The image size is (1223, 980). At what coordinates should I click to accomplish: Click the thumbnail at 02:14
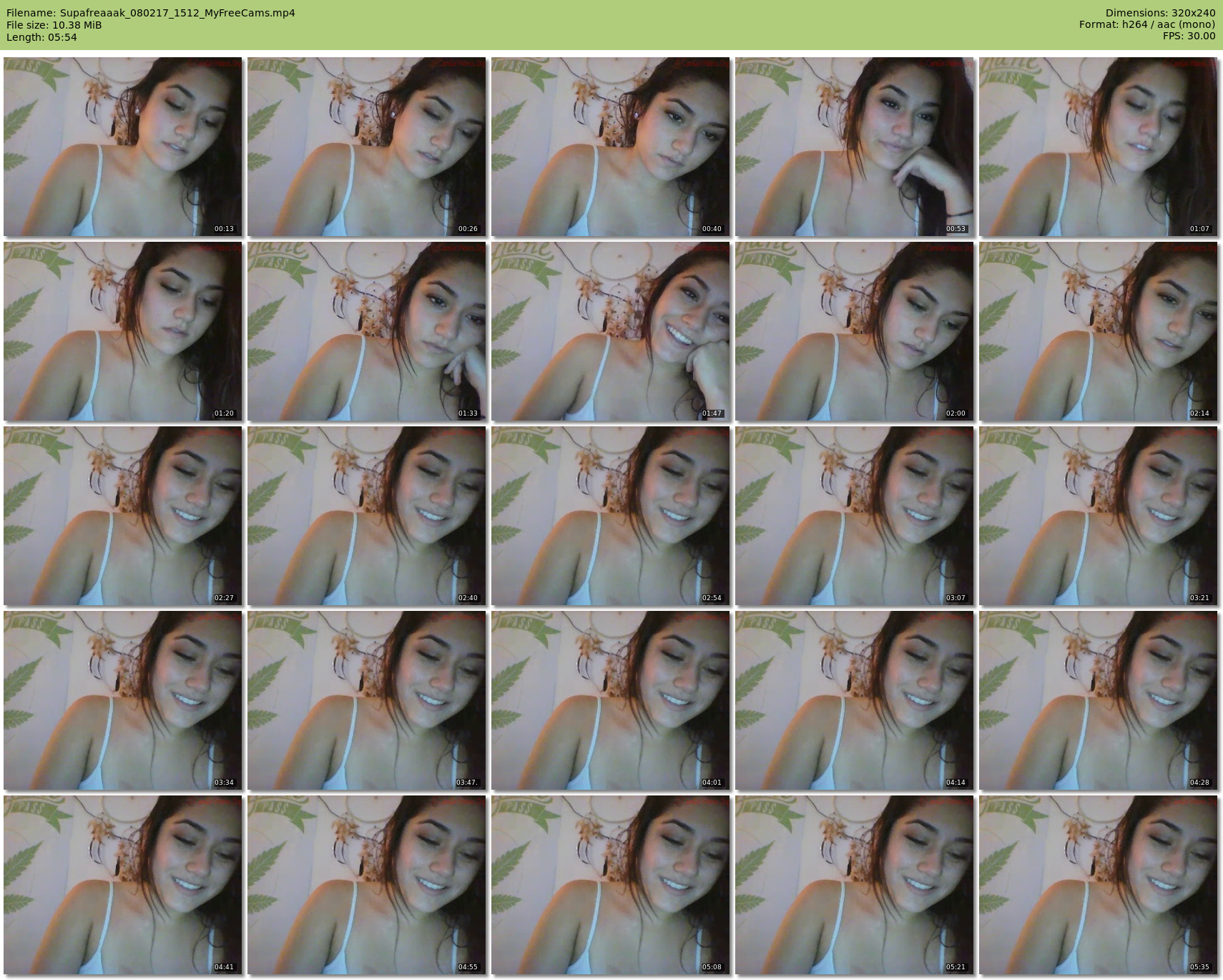coord(1098,331)
